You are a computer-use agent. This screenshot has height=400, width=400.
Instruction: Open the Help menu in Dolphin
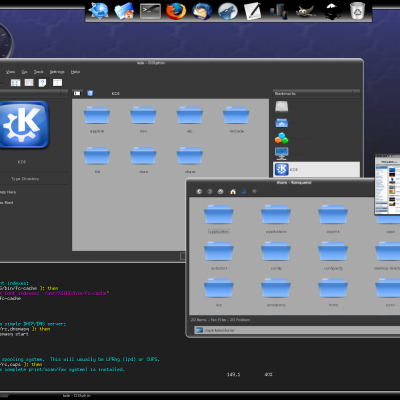pos(75,72)
